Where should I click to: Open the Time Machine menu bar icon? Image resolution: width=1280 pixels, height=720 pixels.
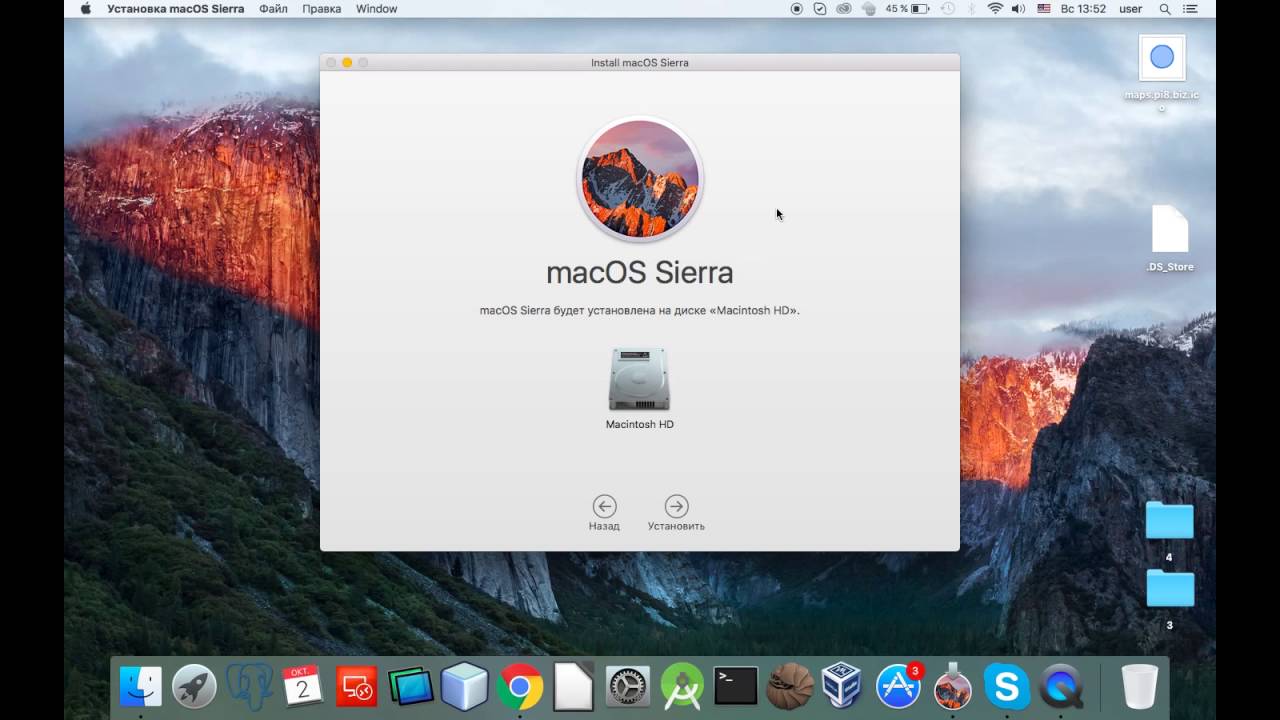click(946, 9)
